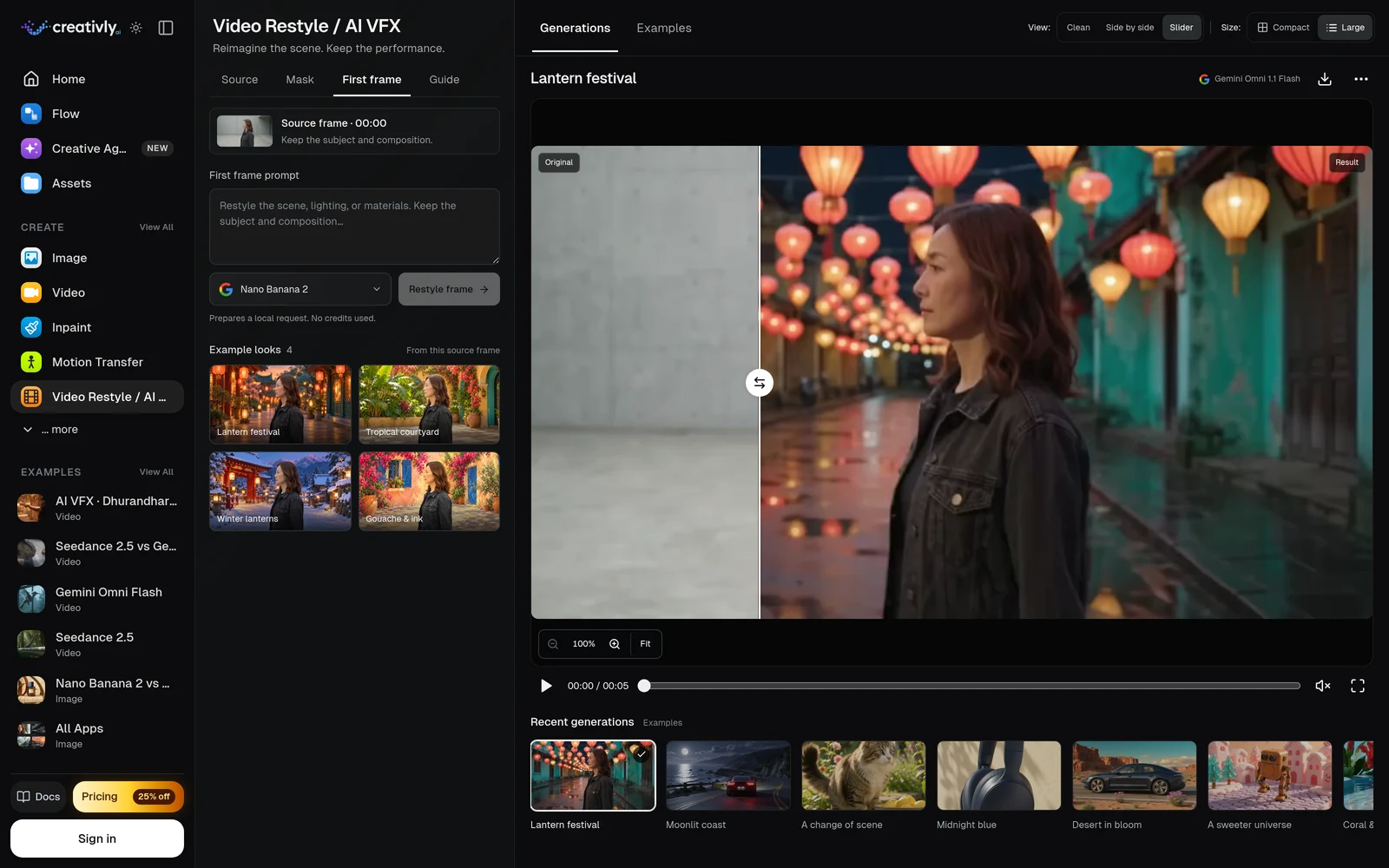Unmute the video audio
The height and width of the screenshot is (868, 1389).
click(x=1323, y=686)
